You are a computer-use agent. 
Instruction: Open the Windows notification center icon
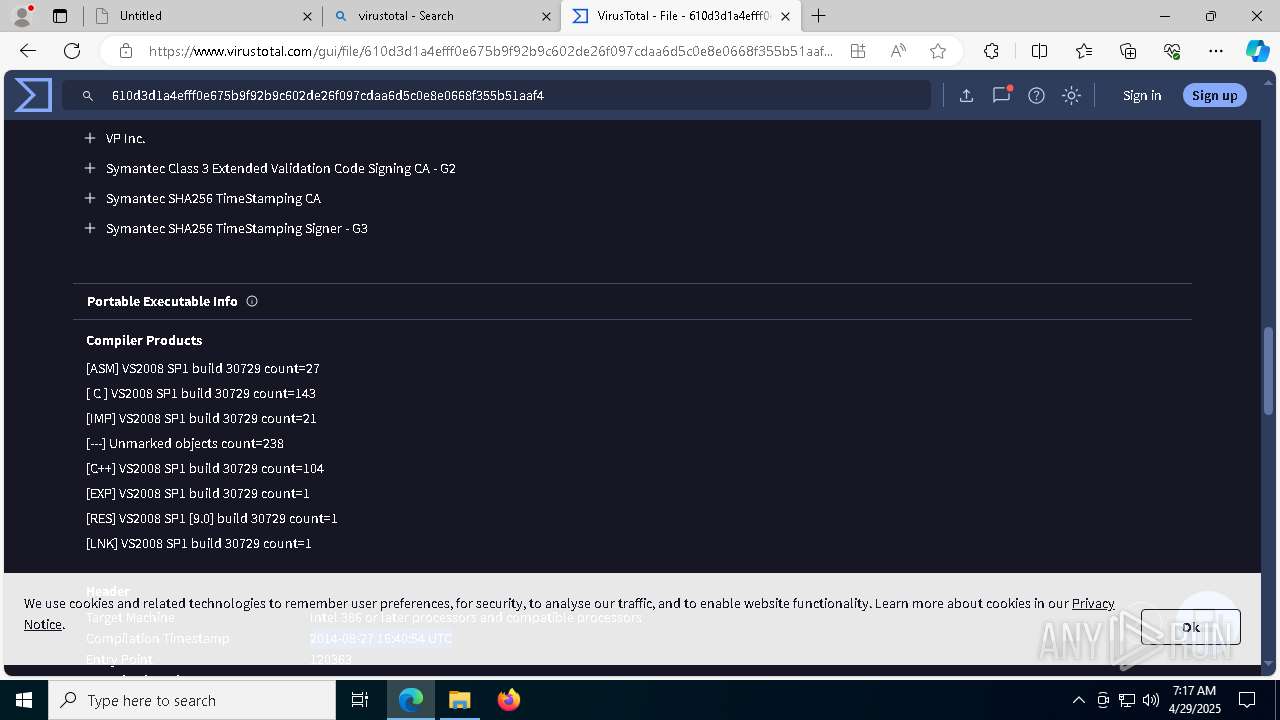pos(1247,700)
